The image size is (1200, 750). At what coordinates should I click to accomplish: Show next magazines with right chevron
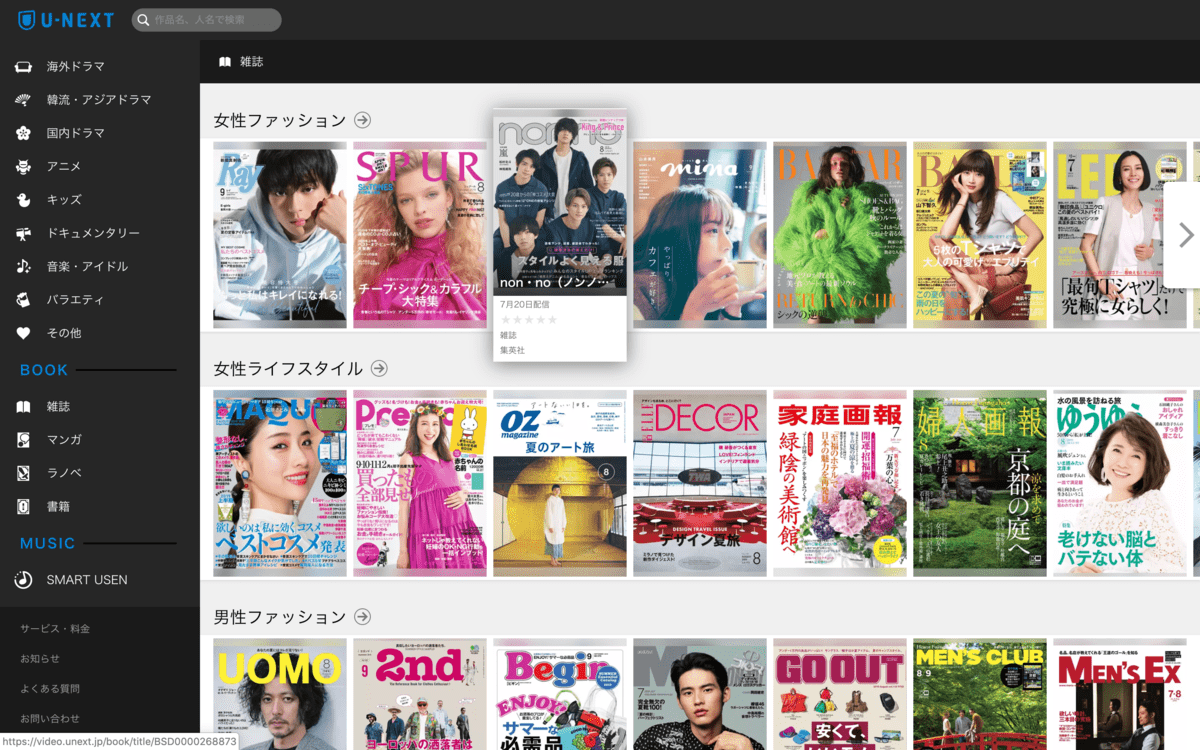pos(1185,235)
